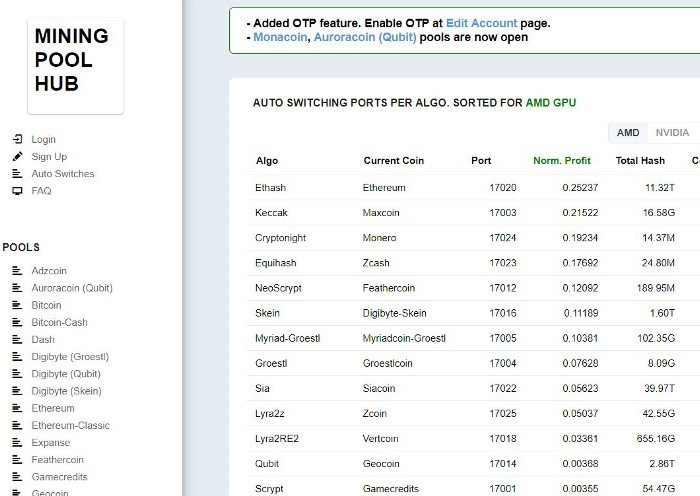
Task: Open Bitcoin-Cash pool from sidebar
Action: point(61,323)
